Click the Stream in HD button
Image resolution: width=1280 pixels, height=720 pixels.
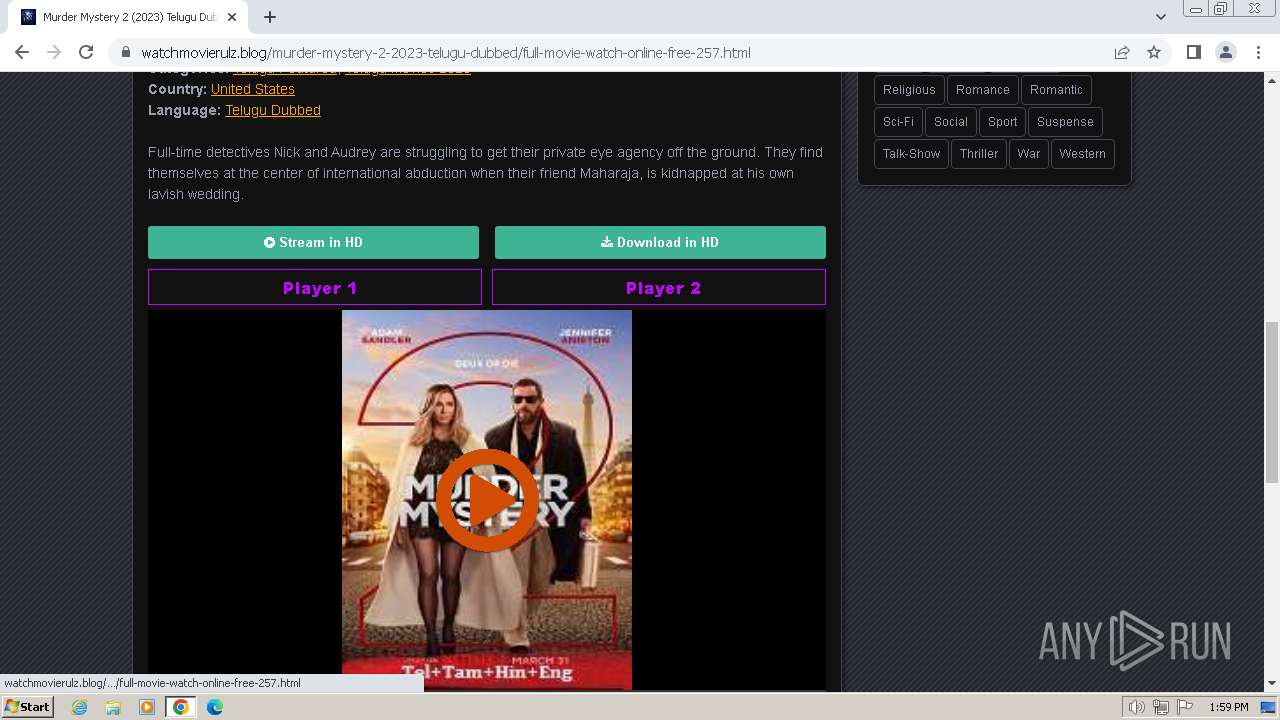[x=313, y=242]
